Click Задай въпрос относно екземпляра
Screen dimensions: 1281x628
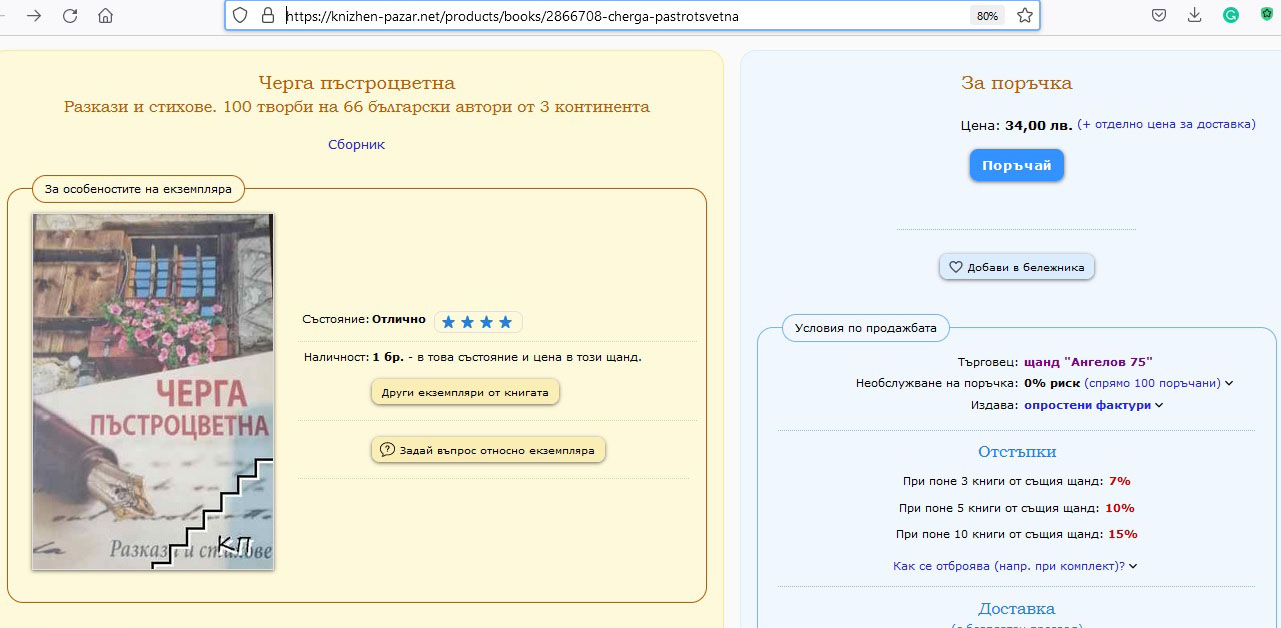[x=488, y=450]
